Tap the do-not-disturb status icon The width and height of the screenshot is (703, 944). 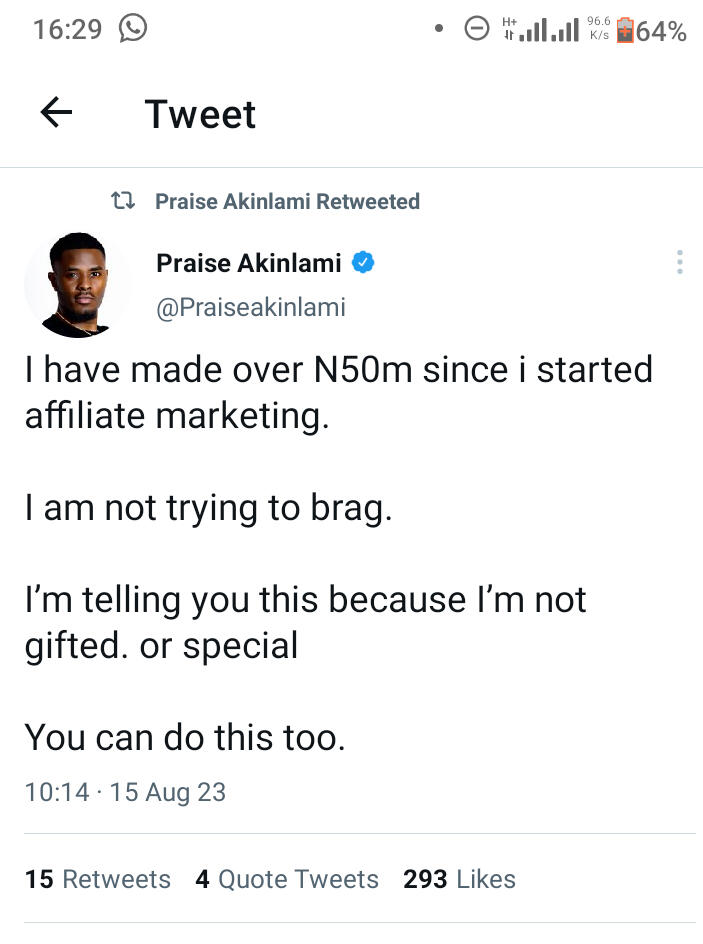point(477,30)
